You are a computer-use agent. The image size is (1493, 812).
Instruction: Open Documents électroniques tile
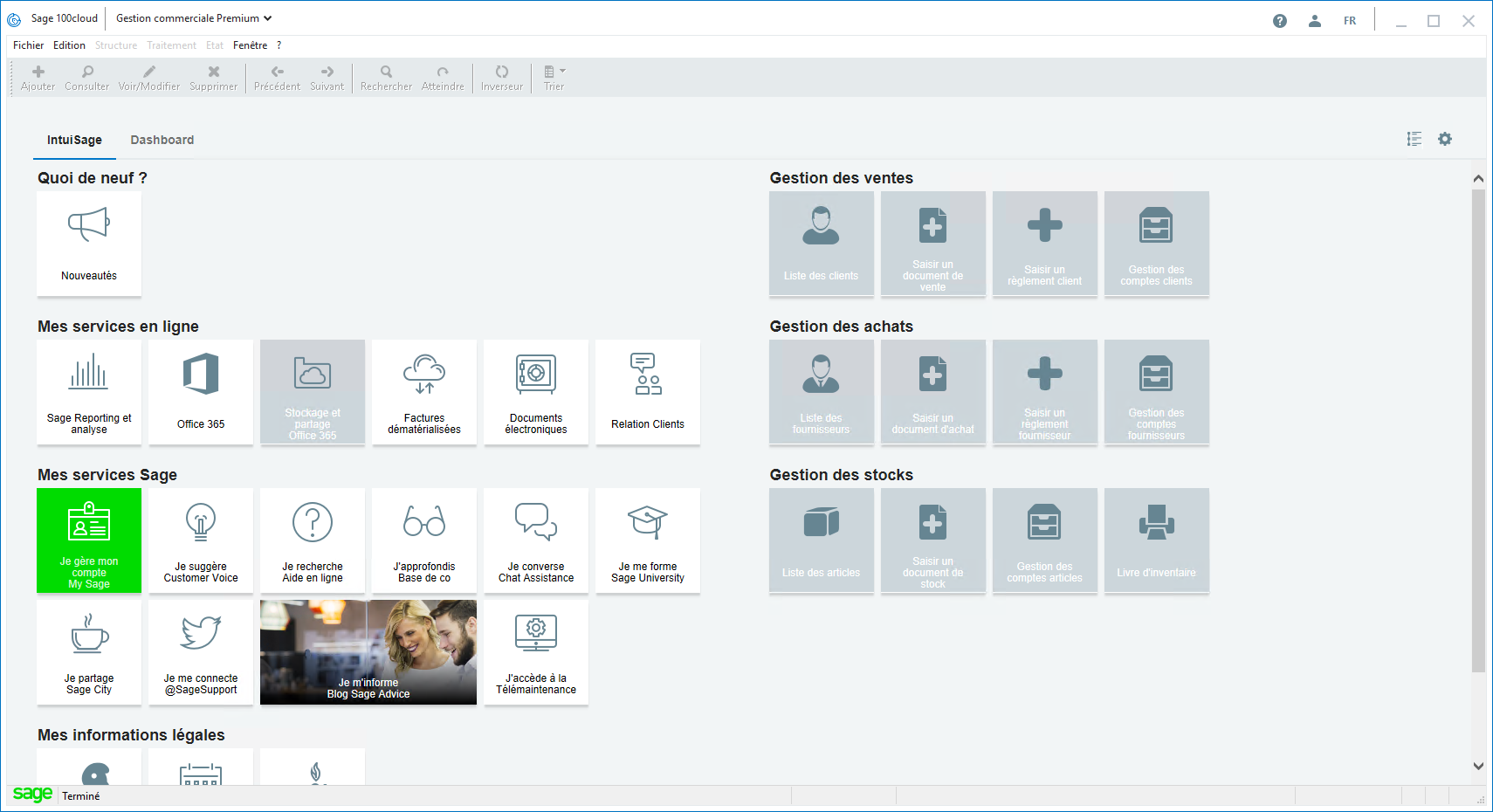(x=536, y=392)
